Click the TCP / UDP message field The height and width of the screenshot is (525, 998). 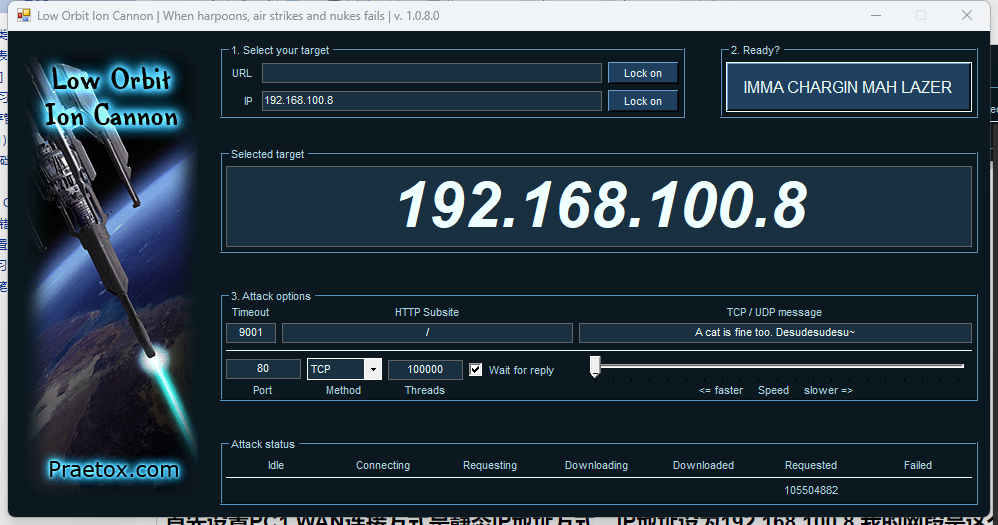pos(775,332)
